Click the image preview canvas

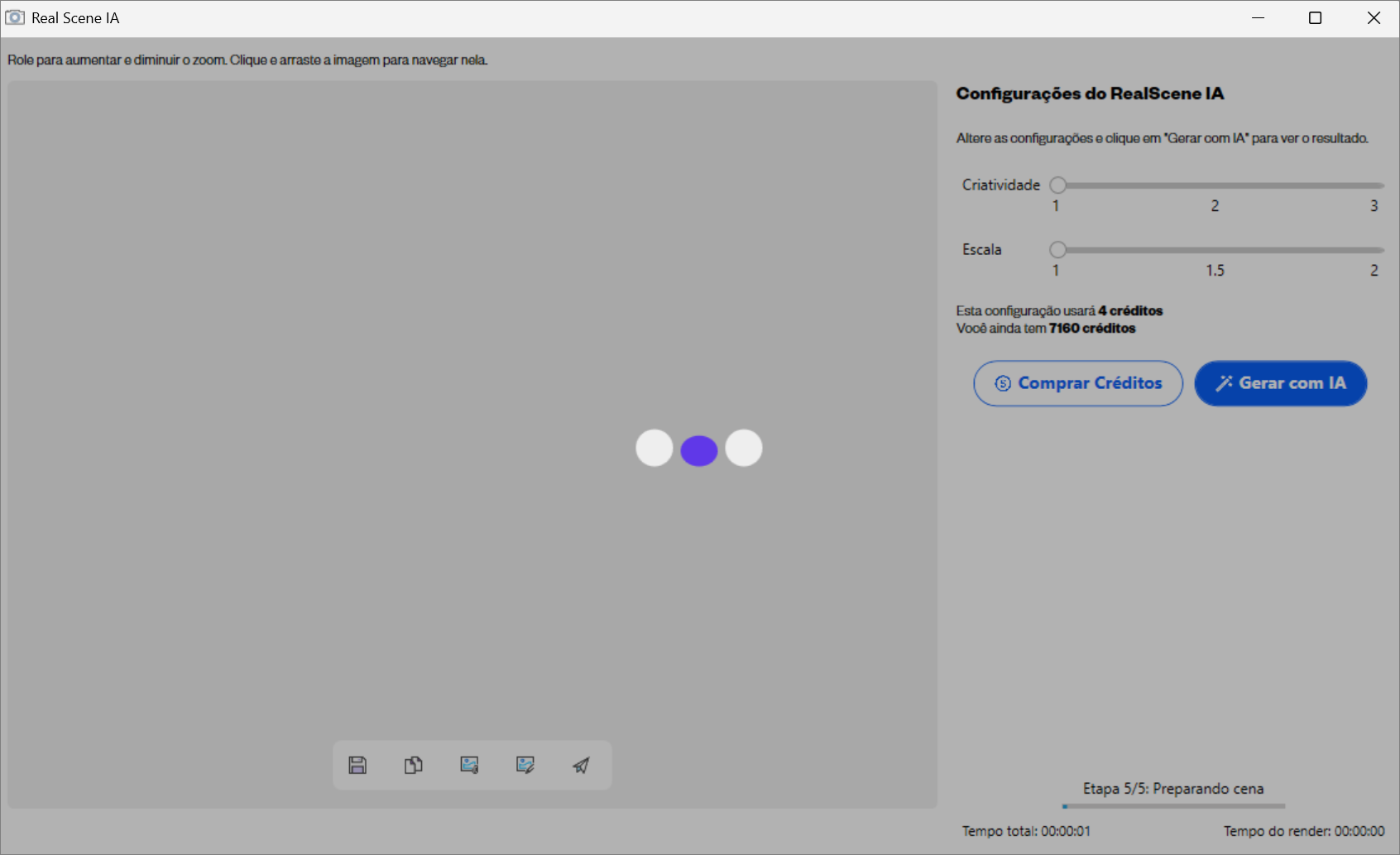coord(472,444)
